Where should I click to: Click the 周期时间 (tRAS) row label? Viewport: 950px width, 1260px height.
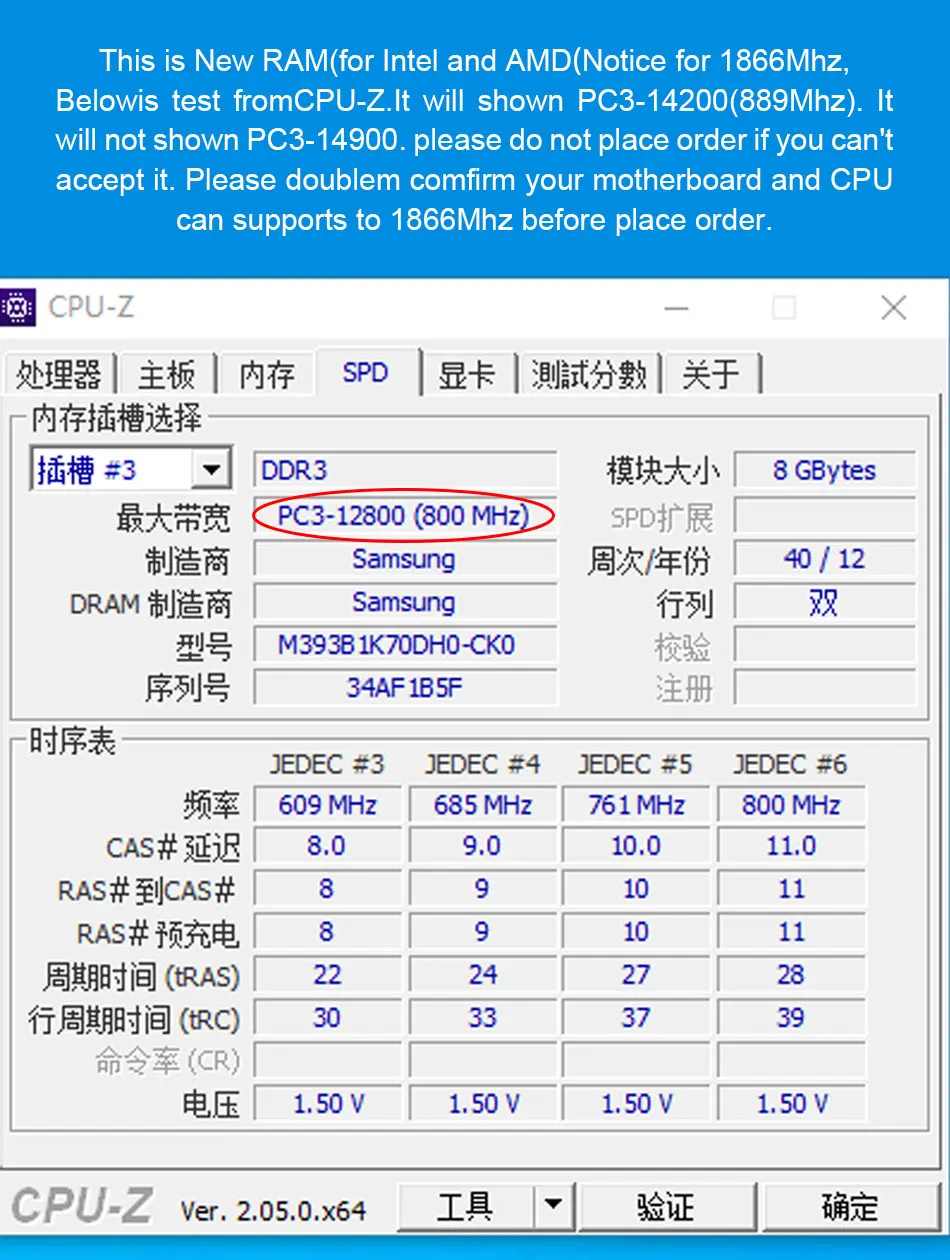(x=141, y=976)
